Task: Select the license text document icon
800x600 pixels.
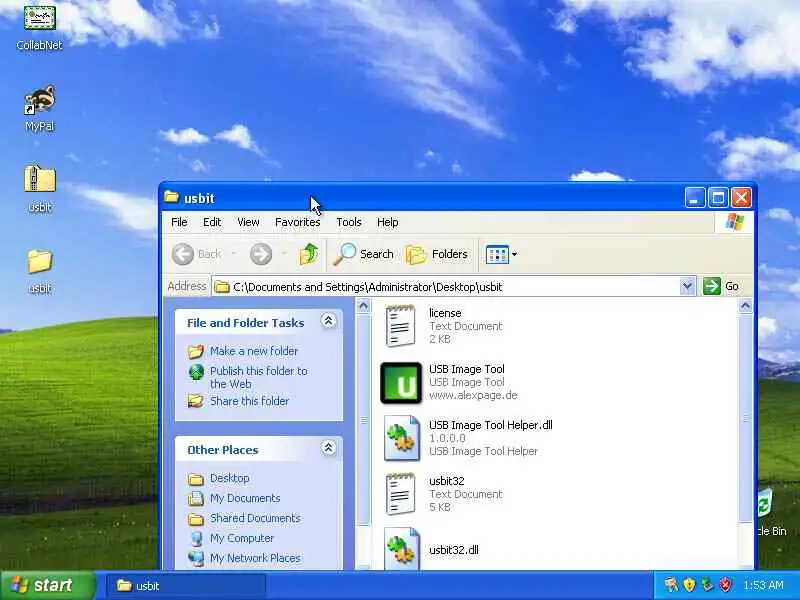Action: pos(401,326)
